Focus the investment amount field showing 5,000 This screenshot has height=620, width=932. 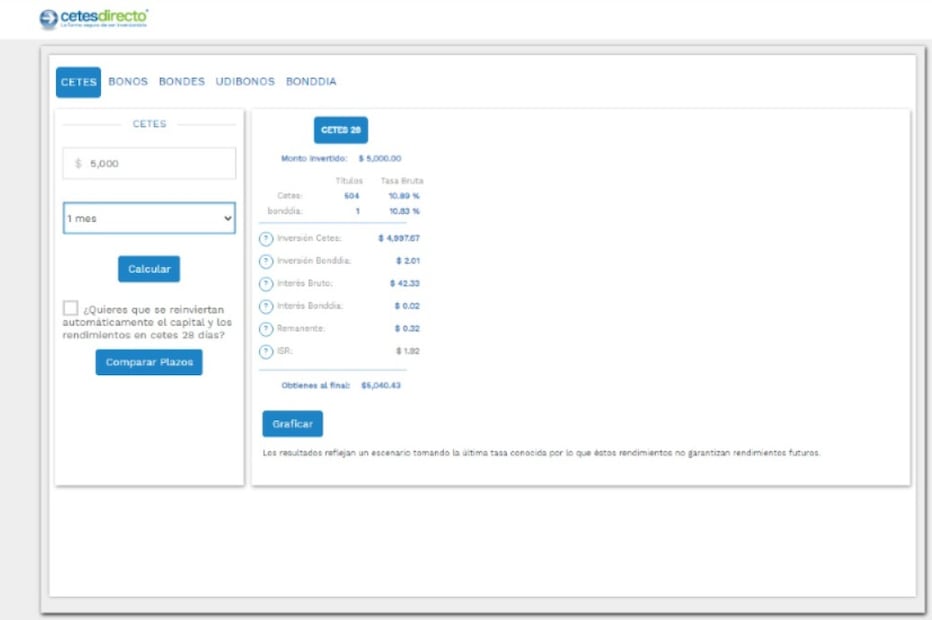pyautogui.click(x=149, y=163)
